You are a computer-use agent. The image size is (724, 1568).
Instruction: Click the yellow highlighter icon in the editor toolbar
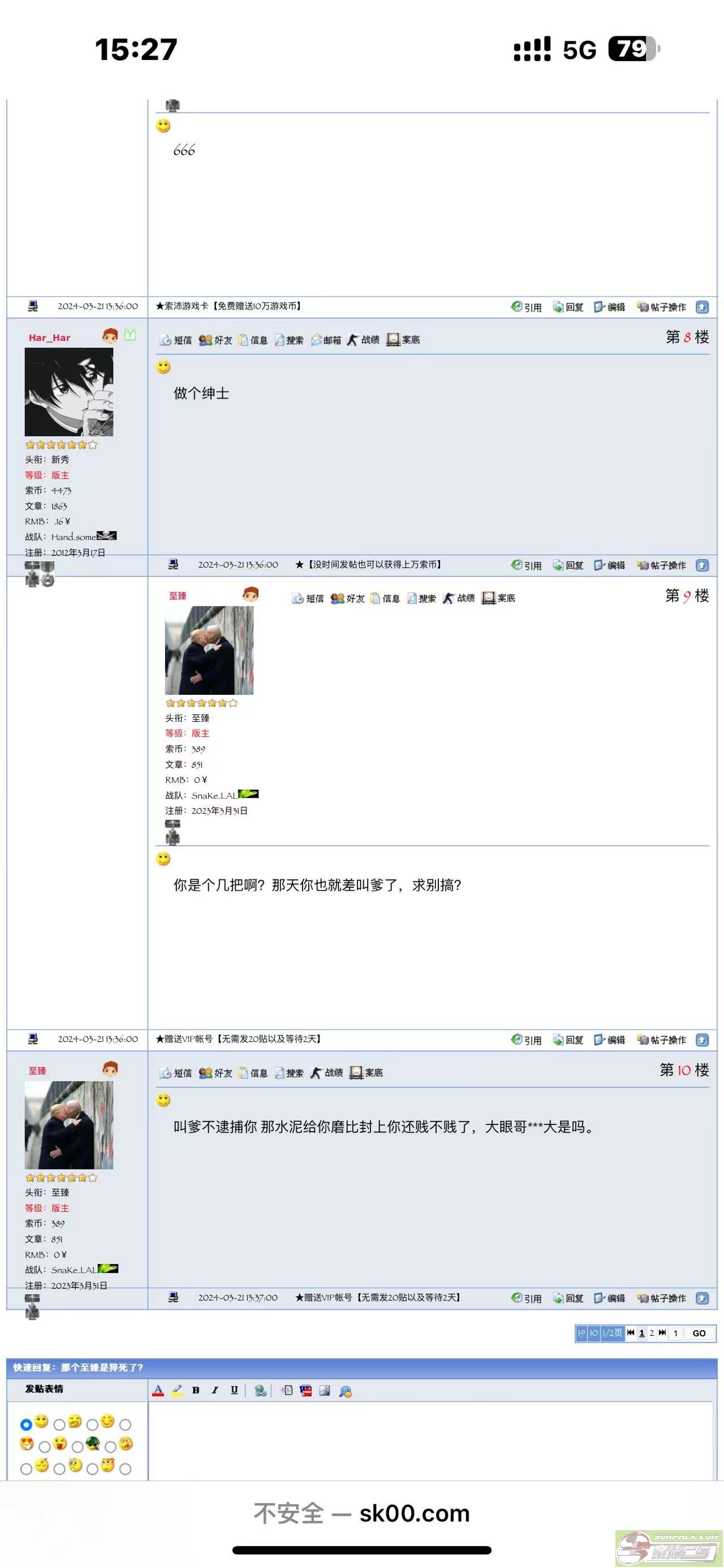click(x=177, y=1391)
